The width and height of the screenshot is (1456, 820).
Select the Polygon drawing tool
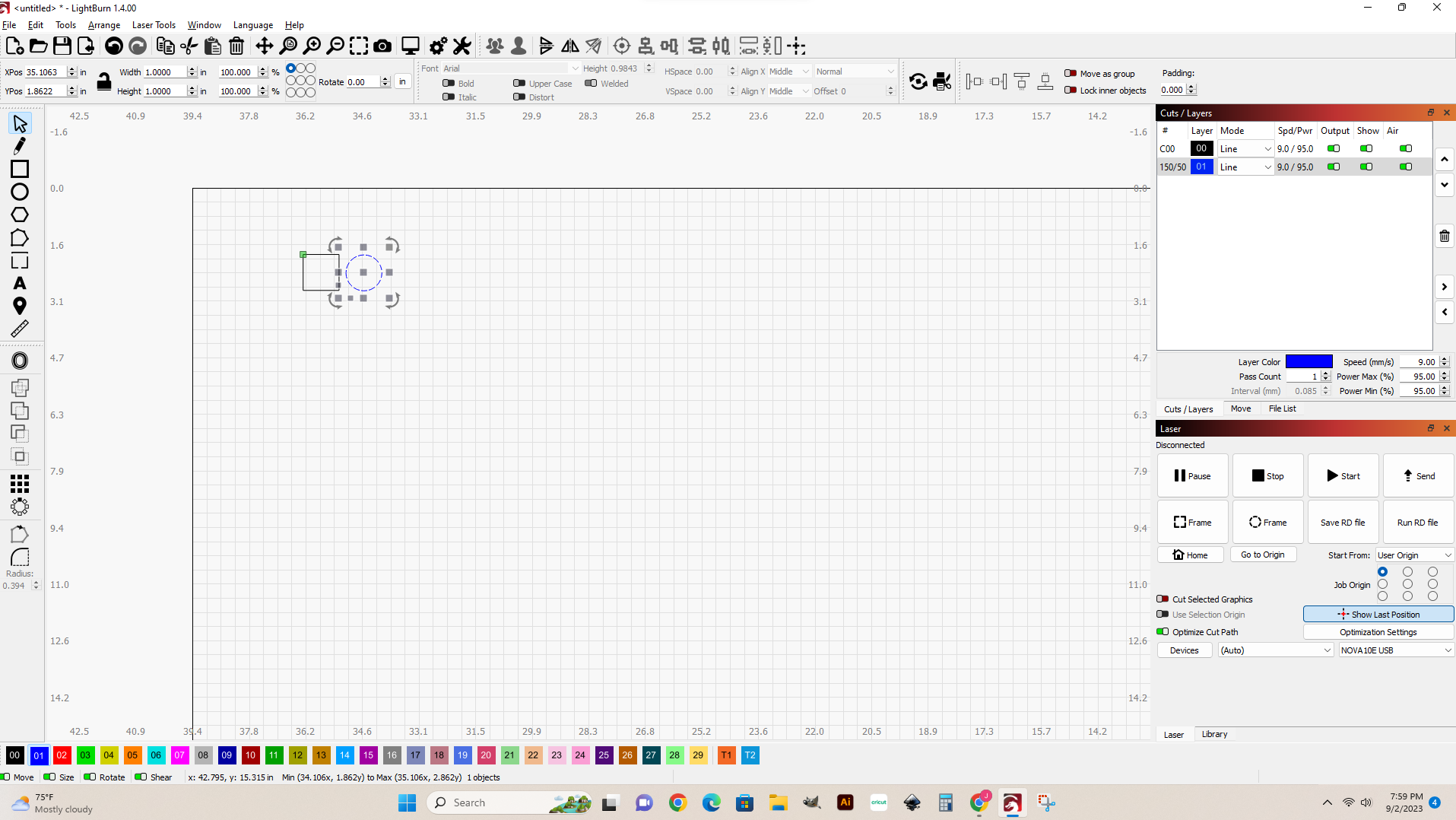20,215
